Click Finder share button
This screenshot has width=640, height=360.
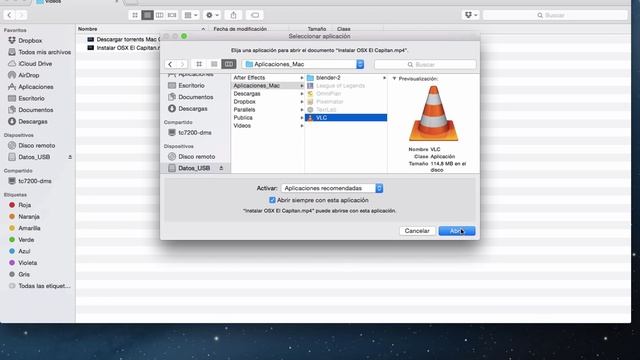(233, 15)
